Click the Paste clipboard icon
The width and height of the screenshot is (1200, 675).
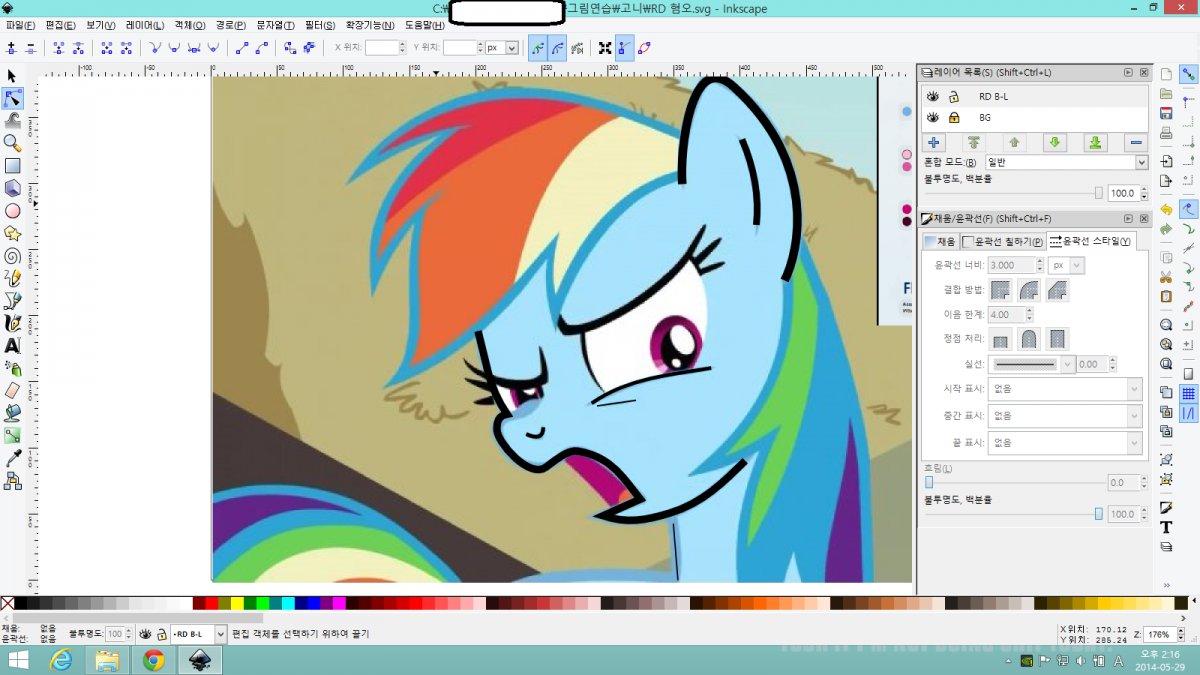point(1166,296)
